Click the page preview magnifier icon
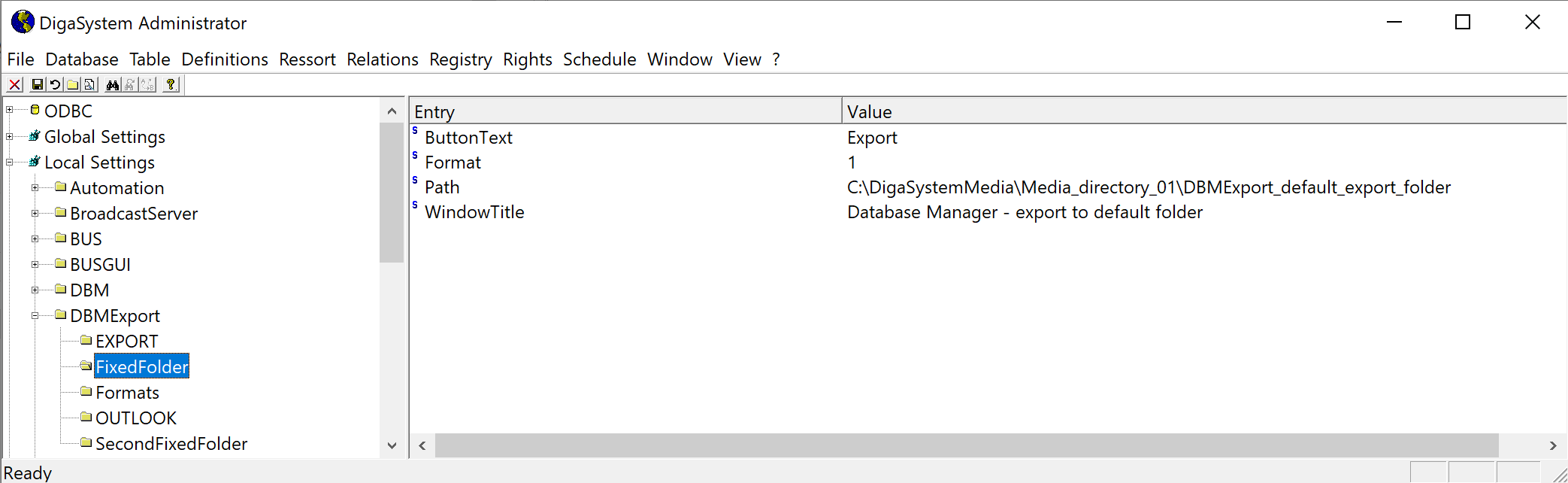The height and width of the screenshot is (483, 1568). click(x=89, y=85)
